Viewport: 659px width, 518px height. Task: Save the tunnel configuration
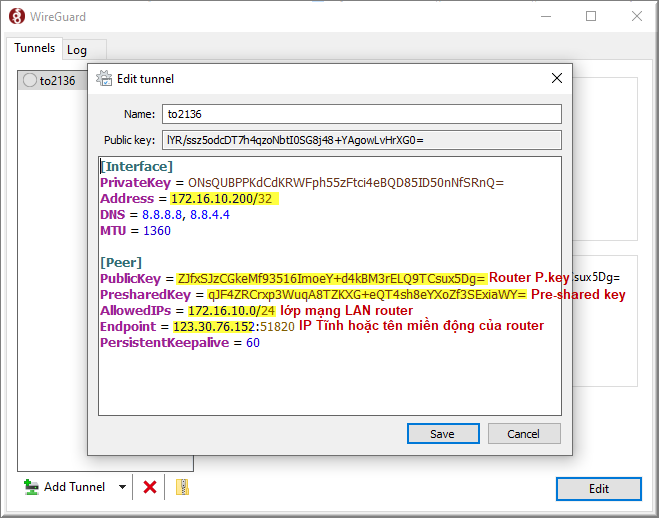[443, 434]
